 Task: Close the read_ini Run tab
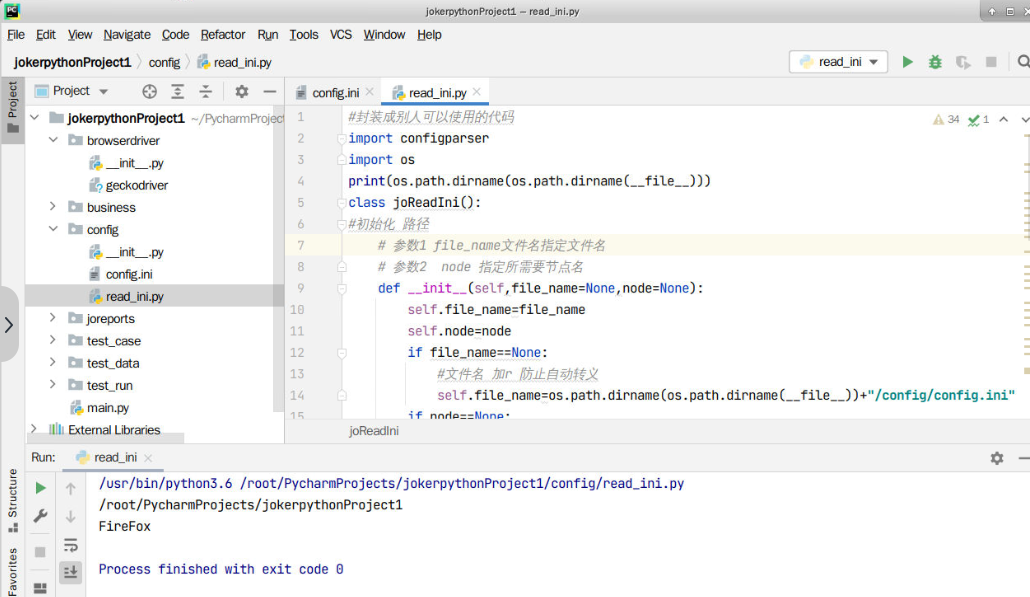(148, 458)
